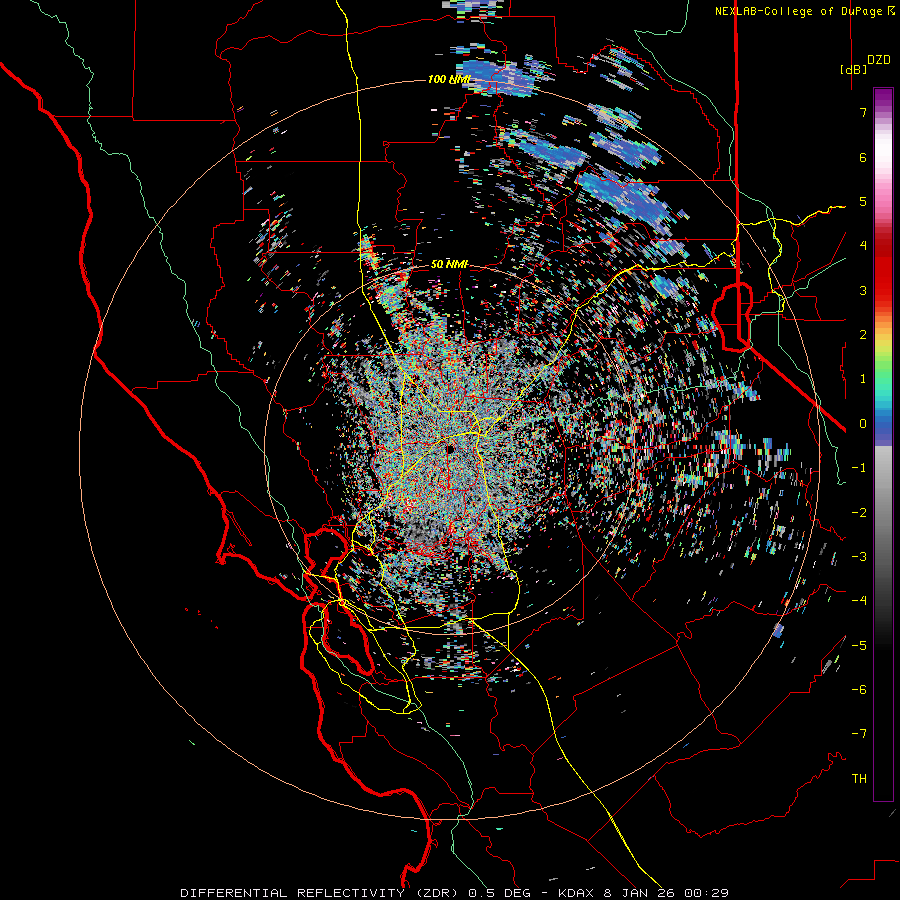Click the KDAX station identifier in the caption
The image size is (900, 900).
coord(576,893)
